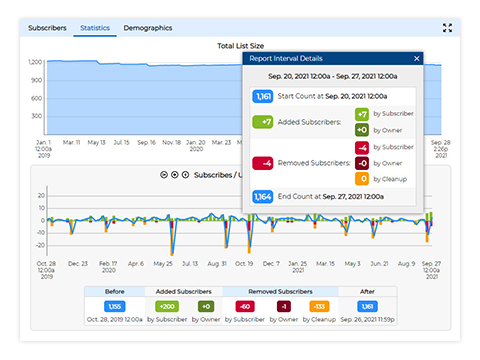The height and width of the screenshot is (360, 480).
Task: Select the Statistics tab
Action: [x=95, y=28]
